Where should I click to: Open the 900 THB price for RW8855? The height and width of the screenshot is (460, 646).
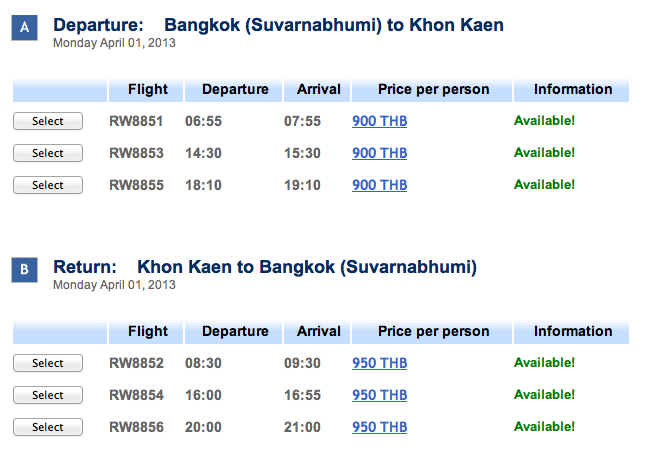pyautogui.click(x=379, y=185)
